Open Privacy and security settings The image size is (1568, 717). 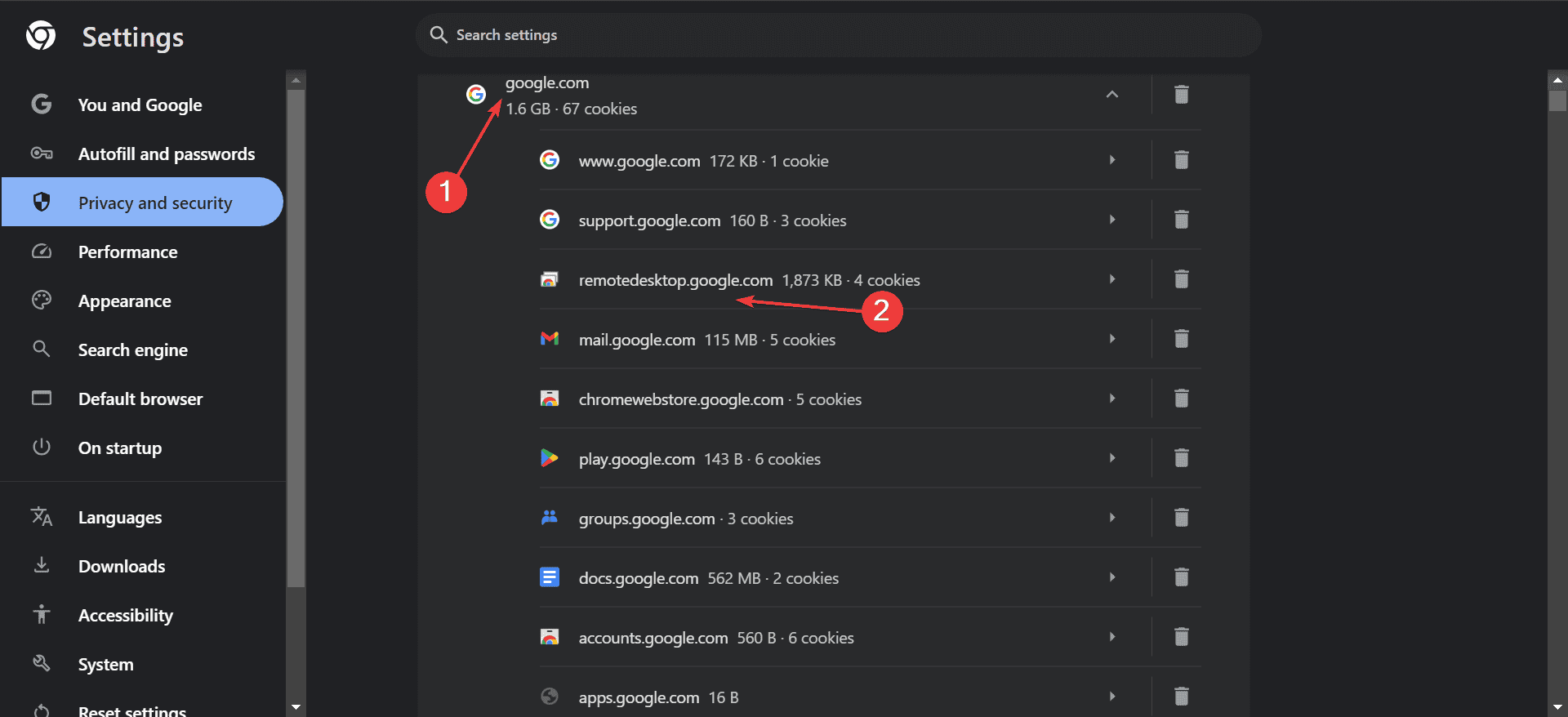click(x=154, y=203)
